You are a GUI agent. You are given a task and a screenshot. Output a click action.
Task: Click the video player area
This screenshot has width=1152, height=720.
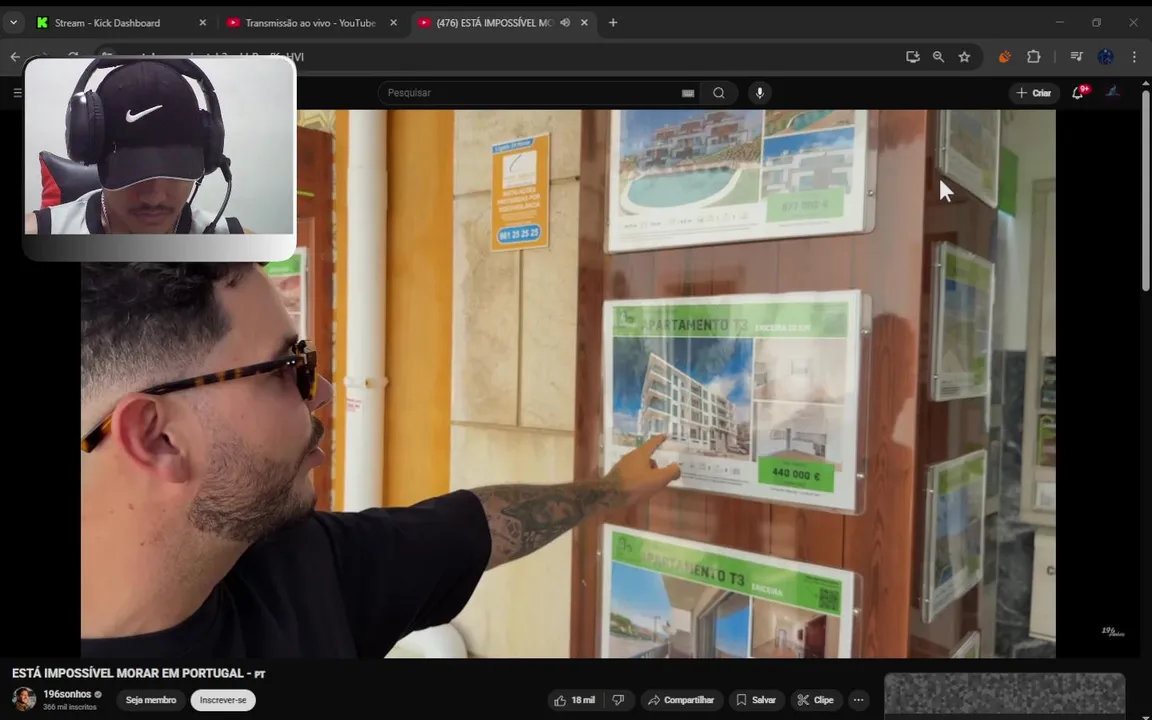coord(568,384)
